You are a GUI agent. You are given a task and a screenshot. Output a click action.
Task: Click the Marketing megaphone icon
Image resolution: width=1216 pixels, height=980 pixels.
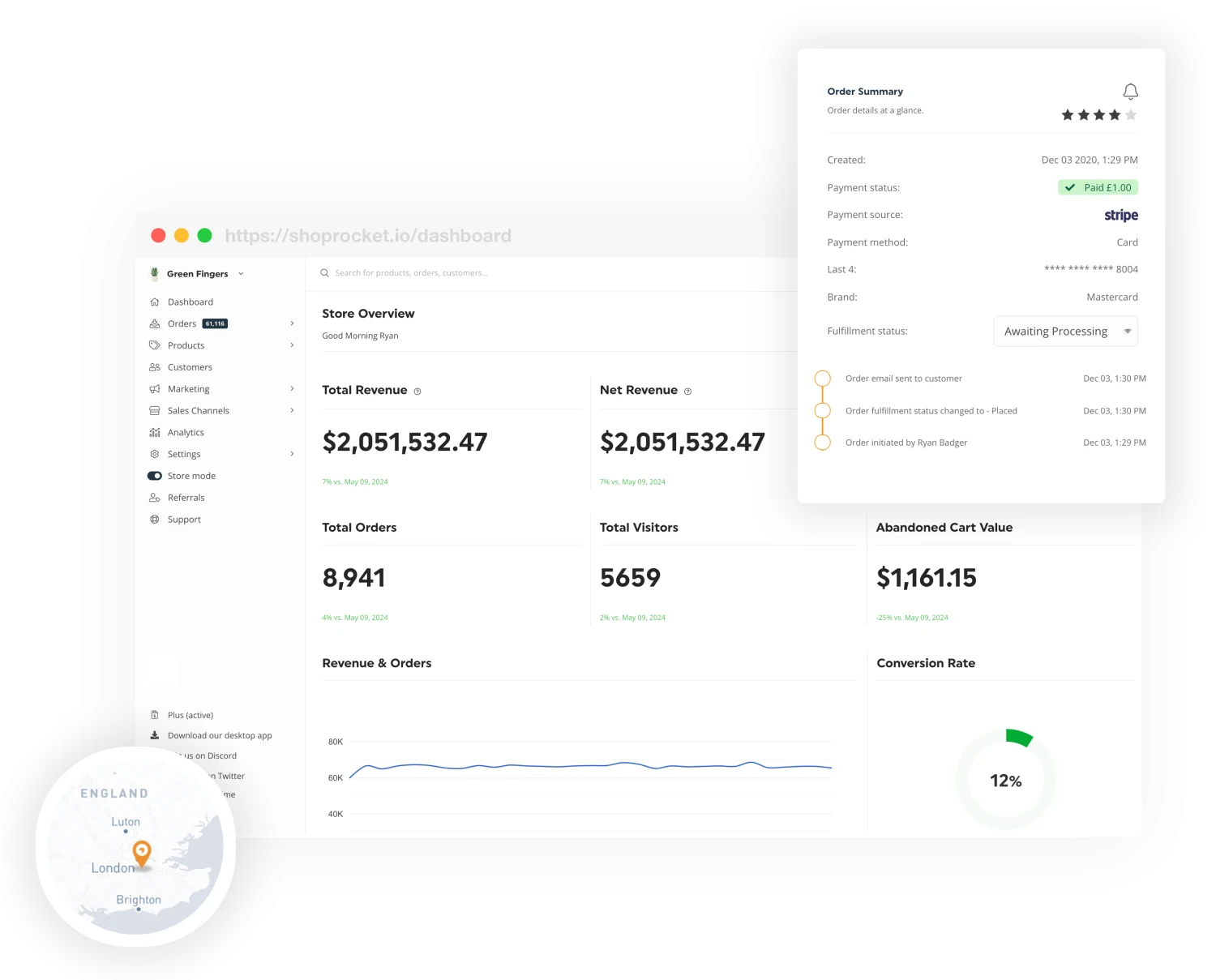pyautogui.click(x=155, y=389)
